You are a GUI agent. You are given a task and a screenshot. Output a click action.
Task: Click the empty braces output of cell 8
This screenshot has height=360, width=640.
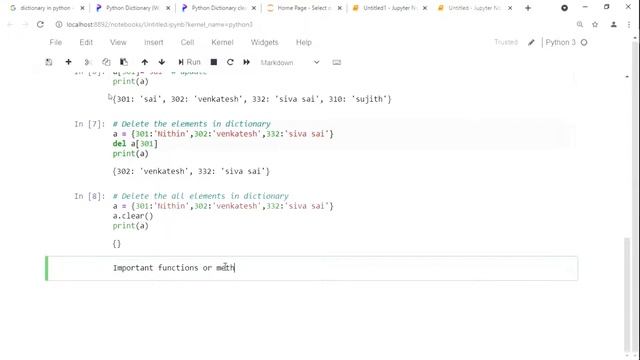tap(117, 244)
